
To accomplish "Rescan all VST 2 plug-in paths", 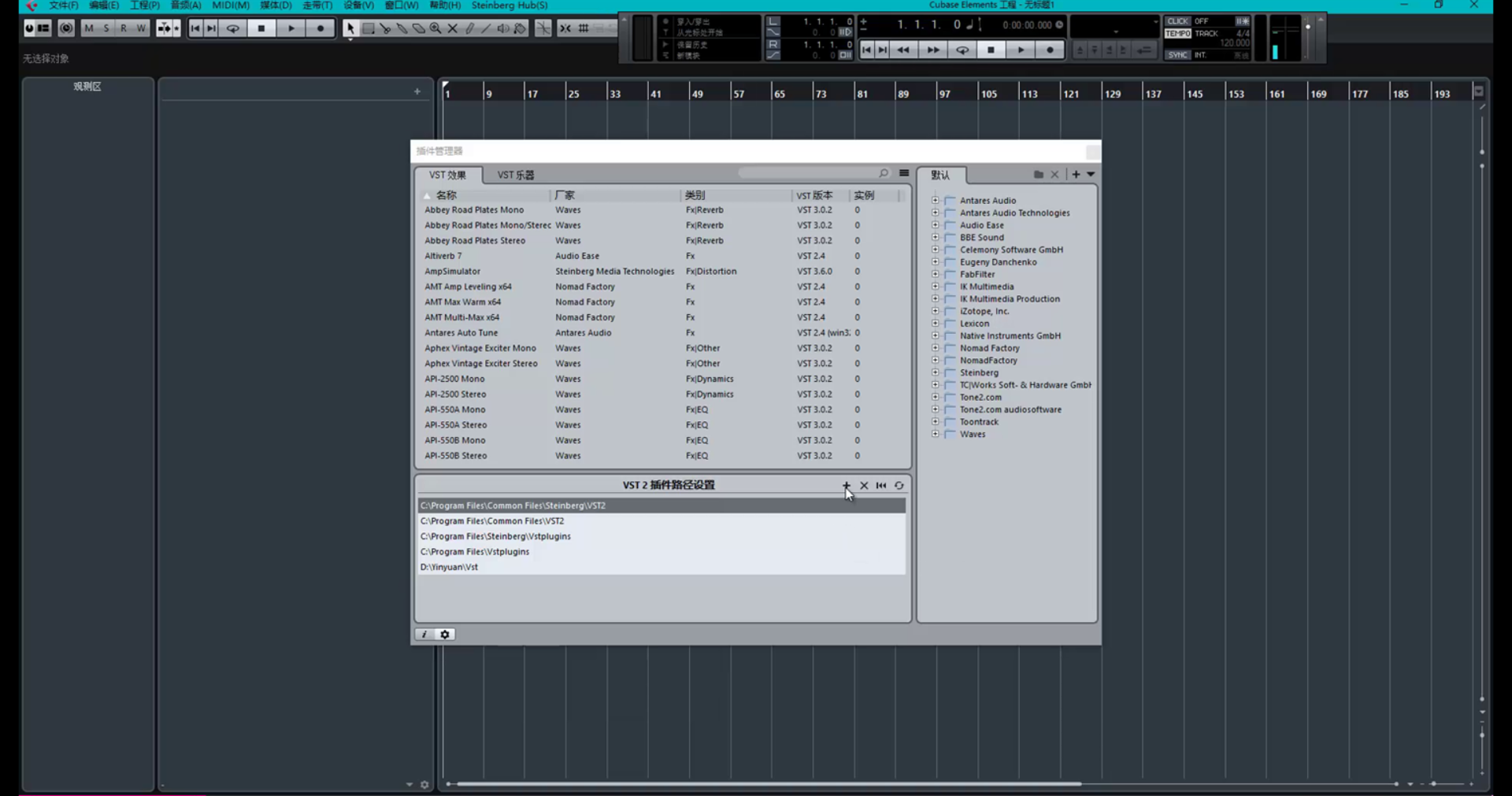I will point(899,485).
